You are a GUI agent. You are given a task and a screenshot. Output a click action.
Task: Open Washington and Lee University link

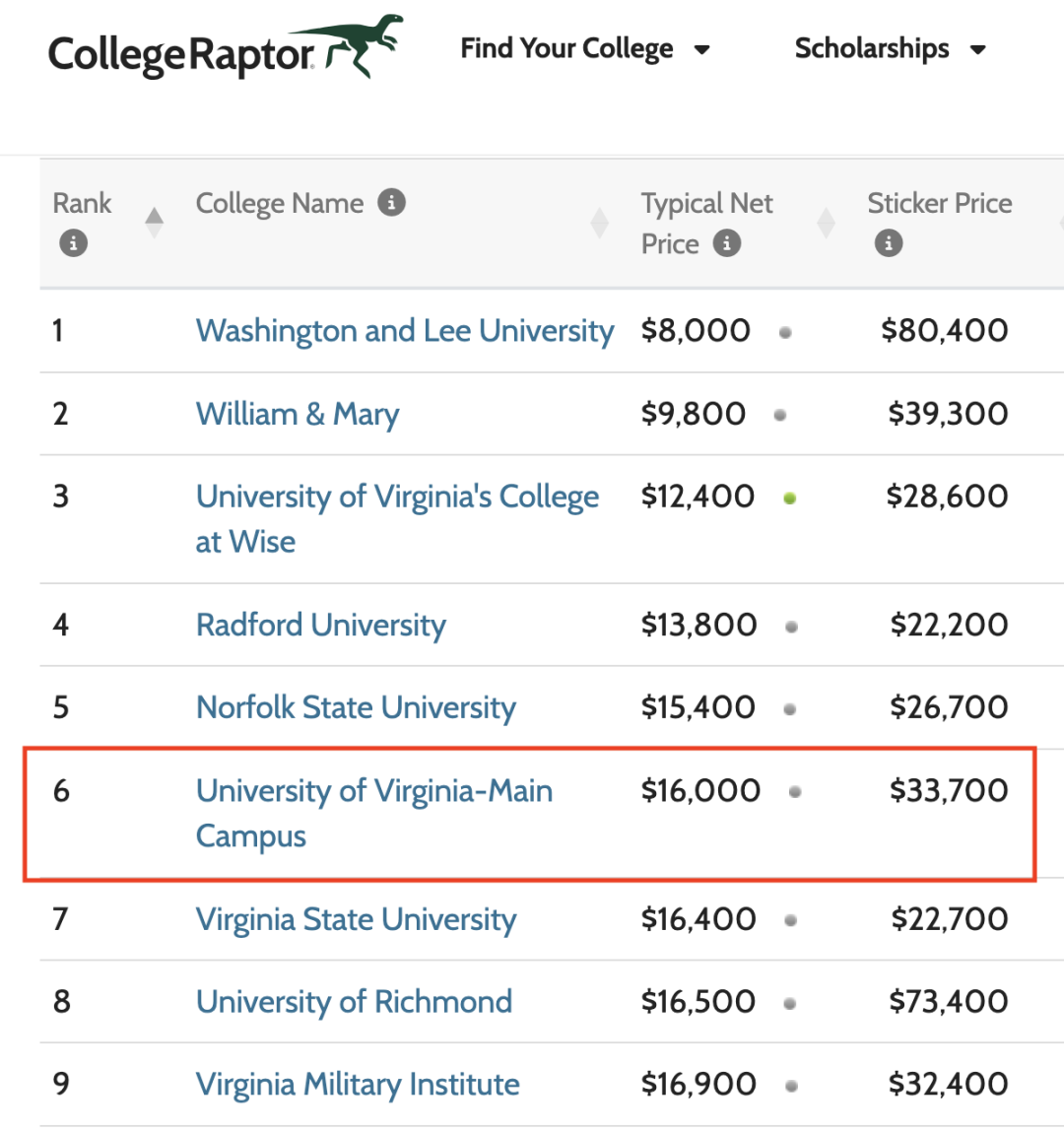click(405, 331)
